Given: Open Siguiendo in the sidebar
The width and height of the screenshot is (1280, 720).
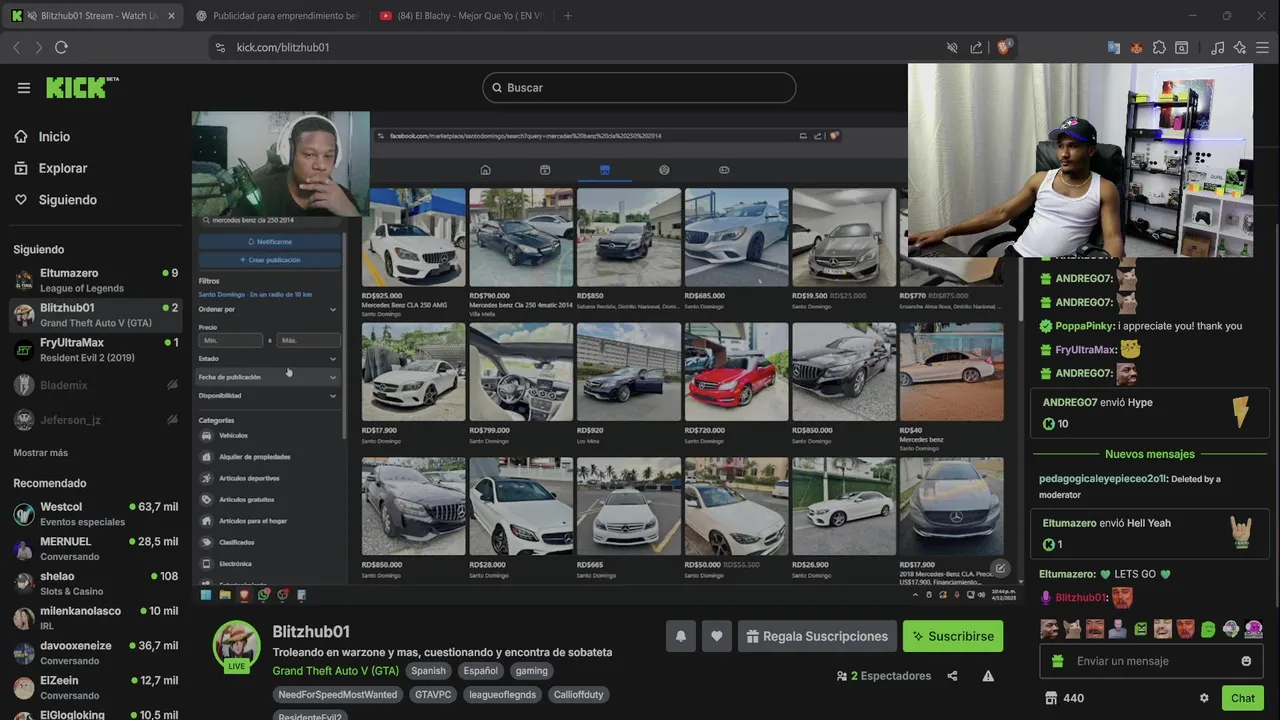Looking at the screenshot, I should point(67,200).
